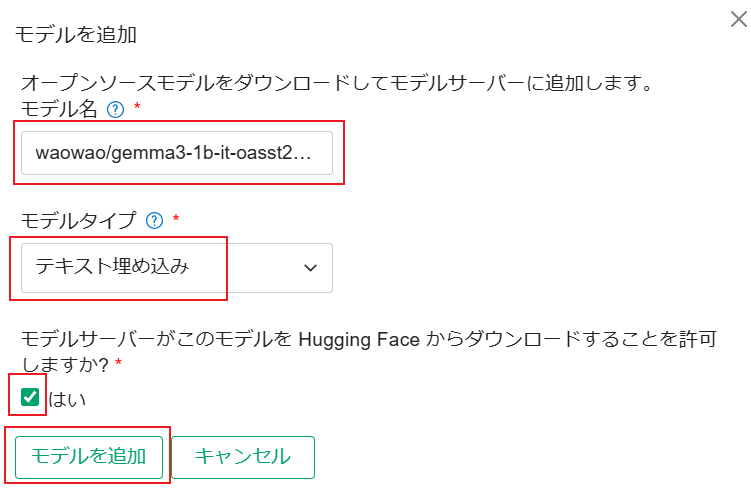
Task: Click the red asterisk after モデル名
Action: [x=137, y=107]
